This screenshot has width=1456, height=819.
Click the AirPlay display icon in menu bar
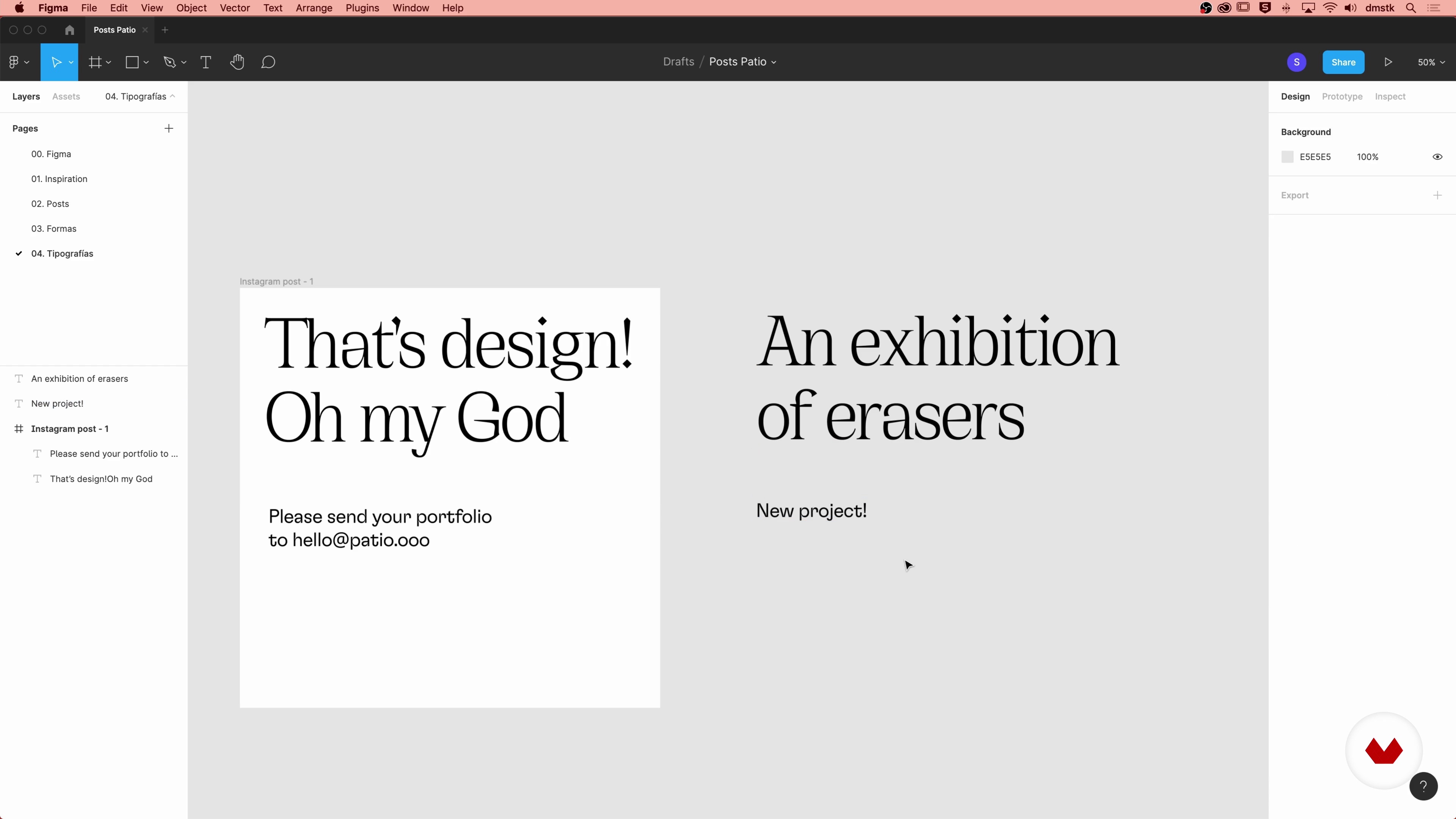coord(1308,8)
